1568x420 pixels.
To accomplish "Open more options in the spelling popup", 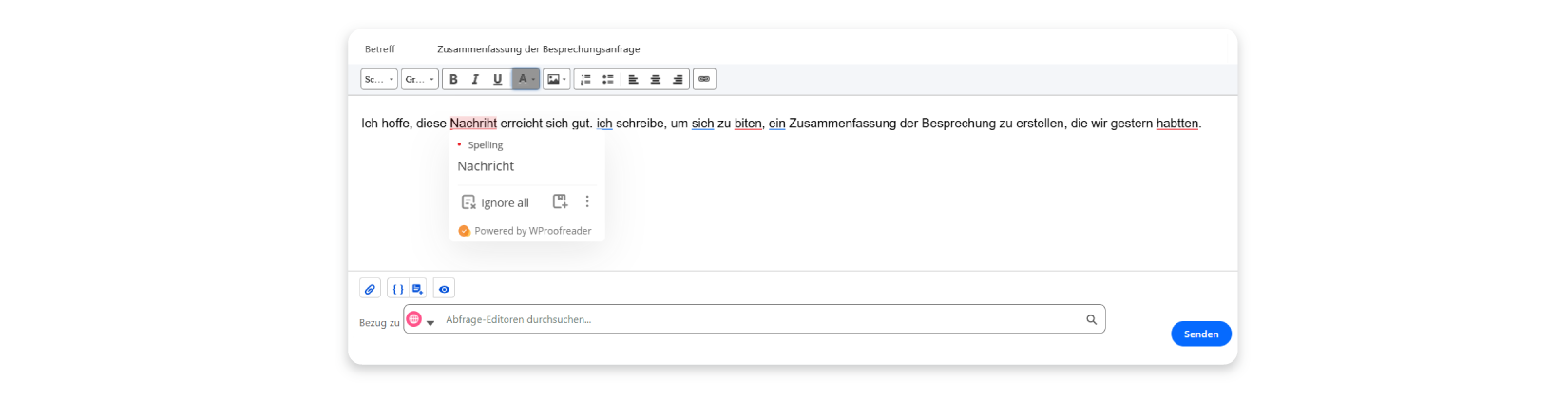I will 587,201.
